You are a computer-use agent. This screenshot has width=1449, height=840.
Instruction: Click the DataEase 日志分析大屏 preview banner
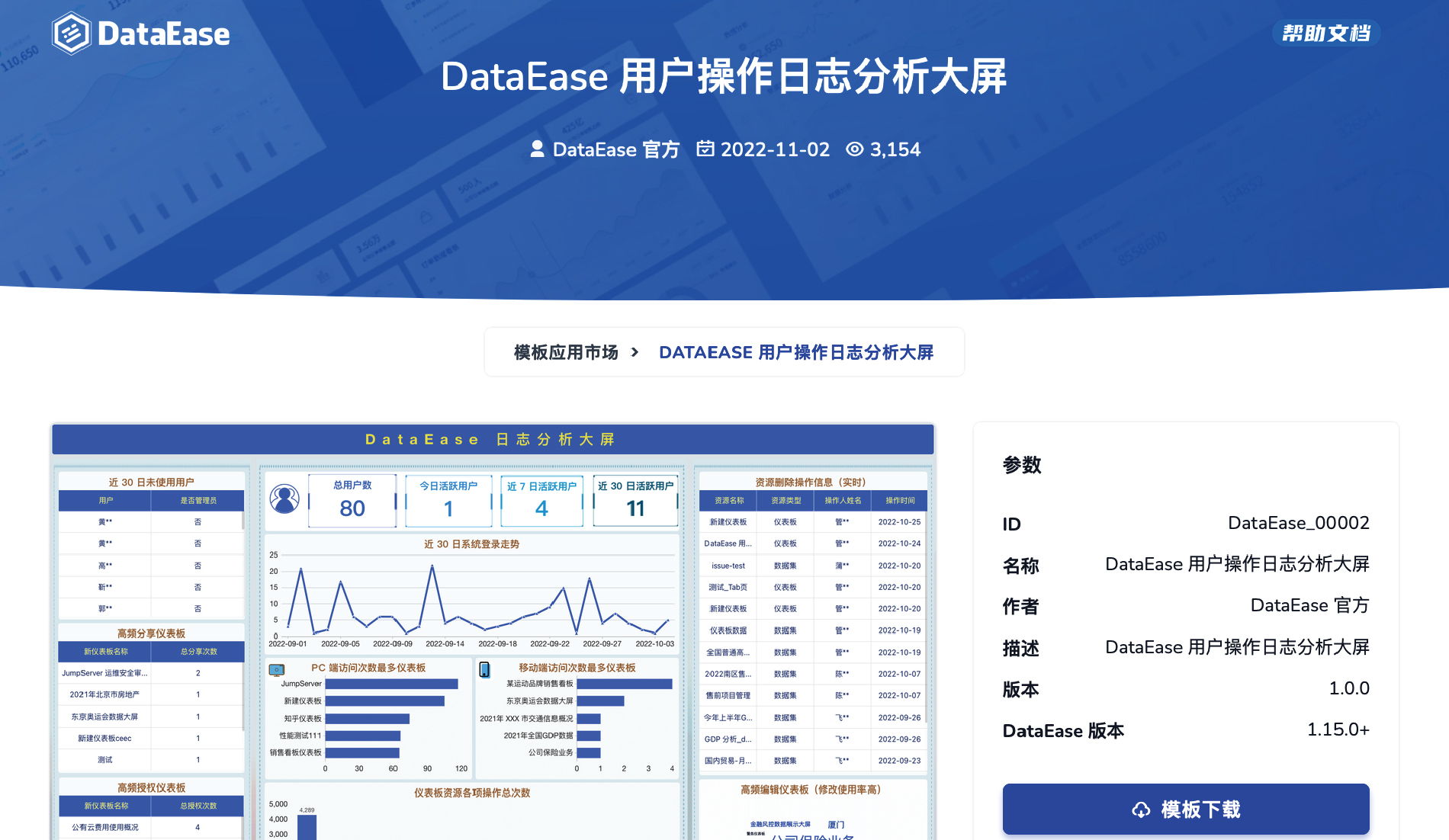pyautogui.click(x=493, y=439)
